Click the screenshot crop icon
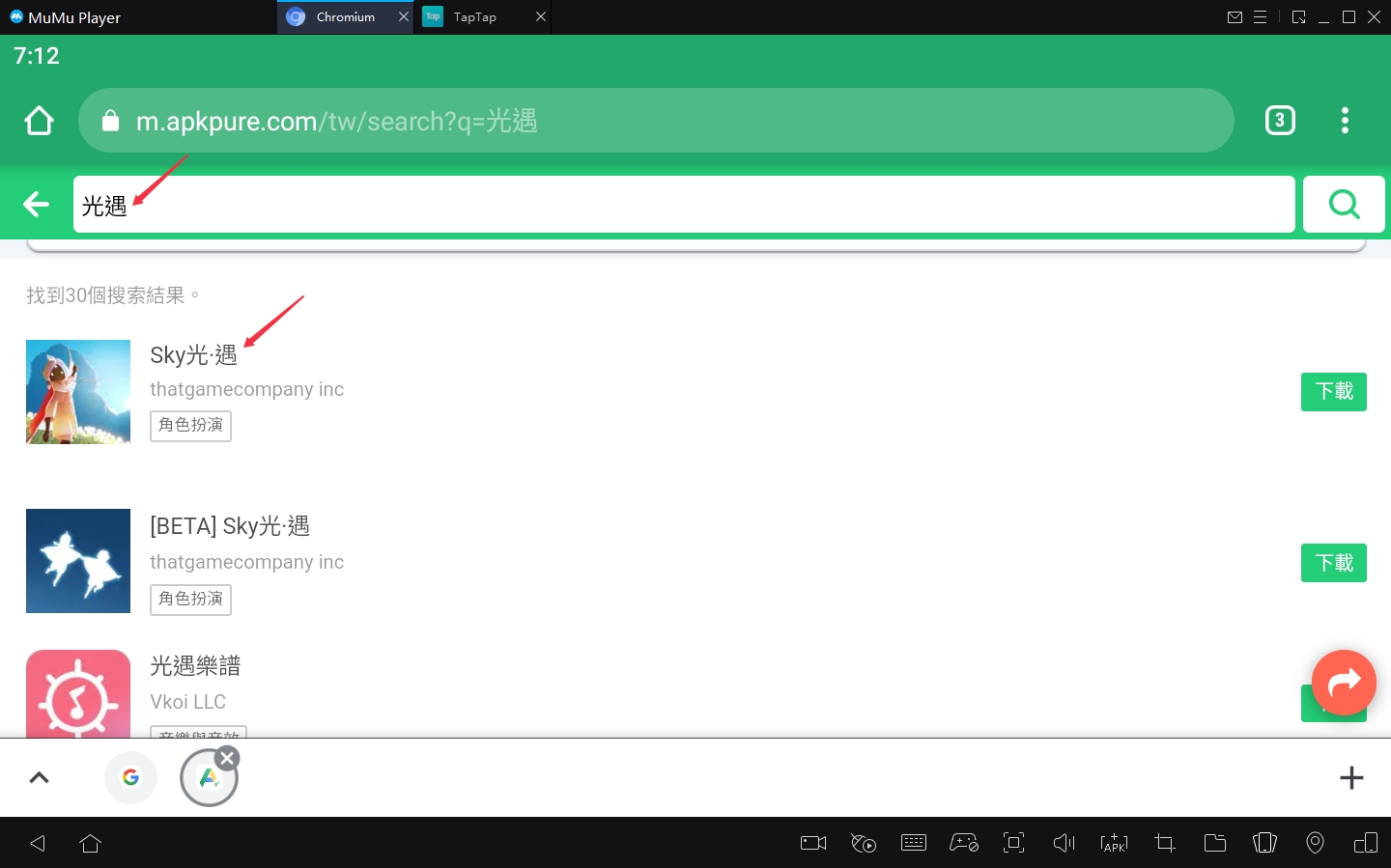This screenshot has width=1391, height=868. pyautogui.click(x=1165, y=843)
